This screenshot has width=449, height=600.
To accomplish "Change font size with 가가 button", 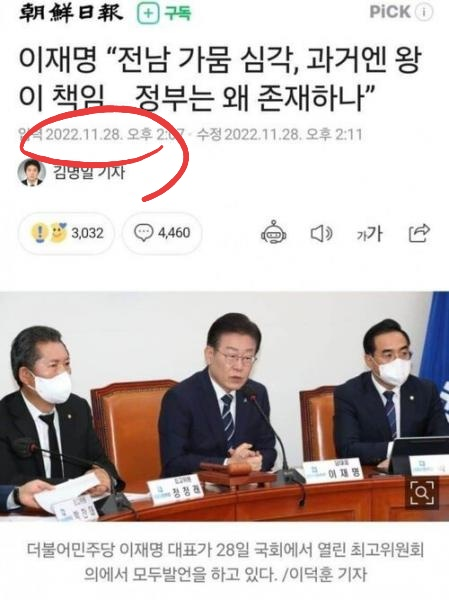I will (369, 233).
